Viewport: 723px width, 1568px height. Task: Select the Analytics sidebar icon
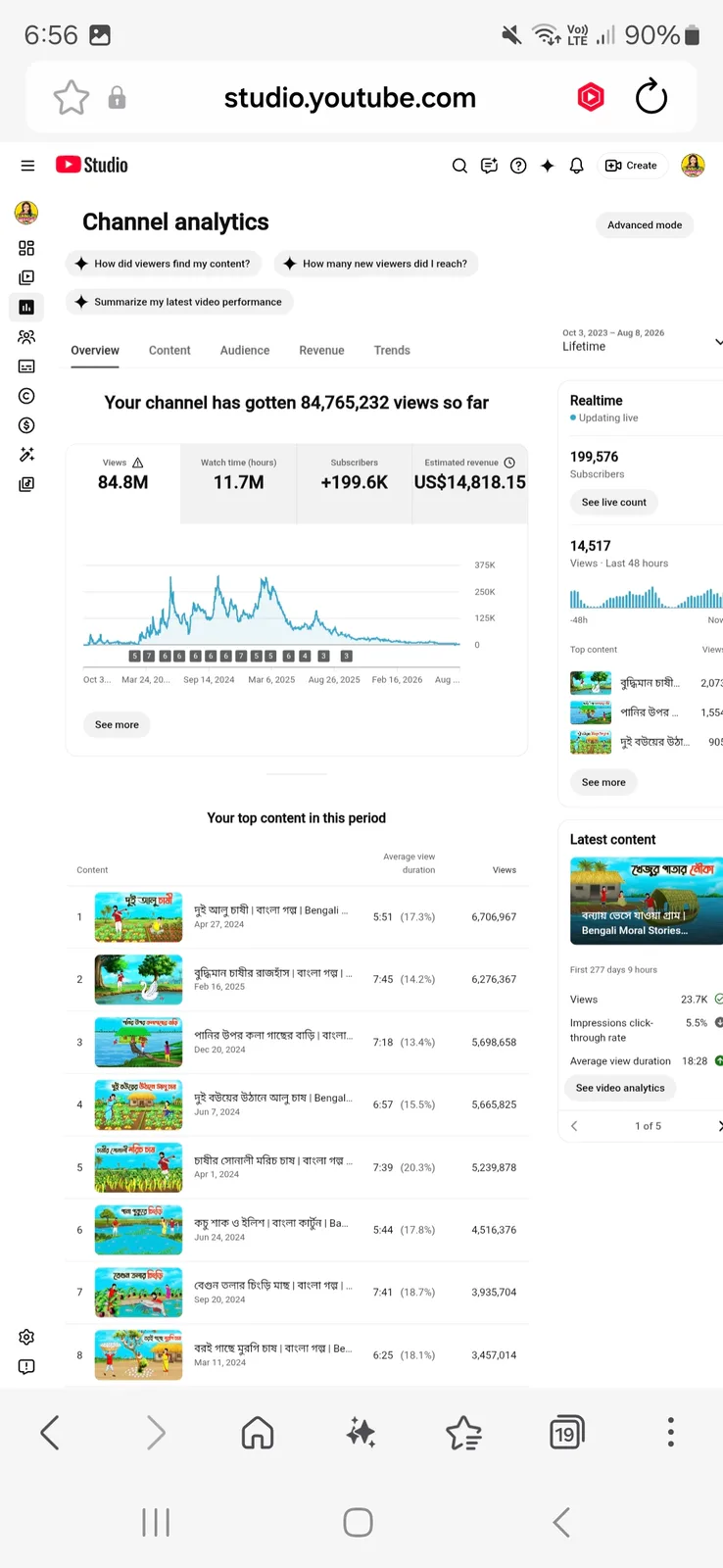point(26,307)
